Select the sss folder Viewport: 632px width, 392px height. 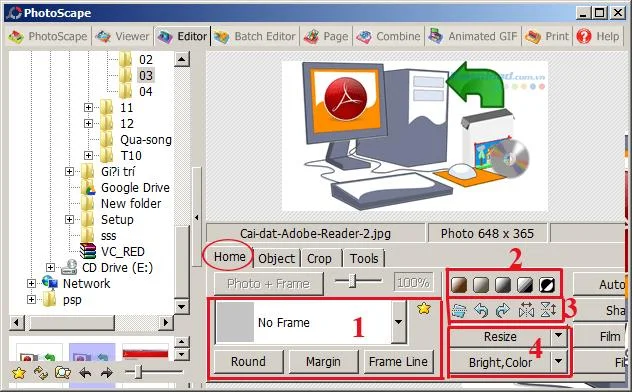[x=108, y=236]
